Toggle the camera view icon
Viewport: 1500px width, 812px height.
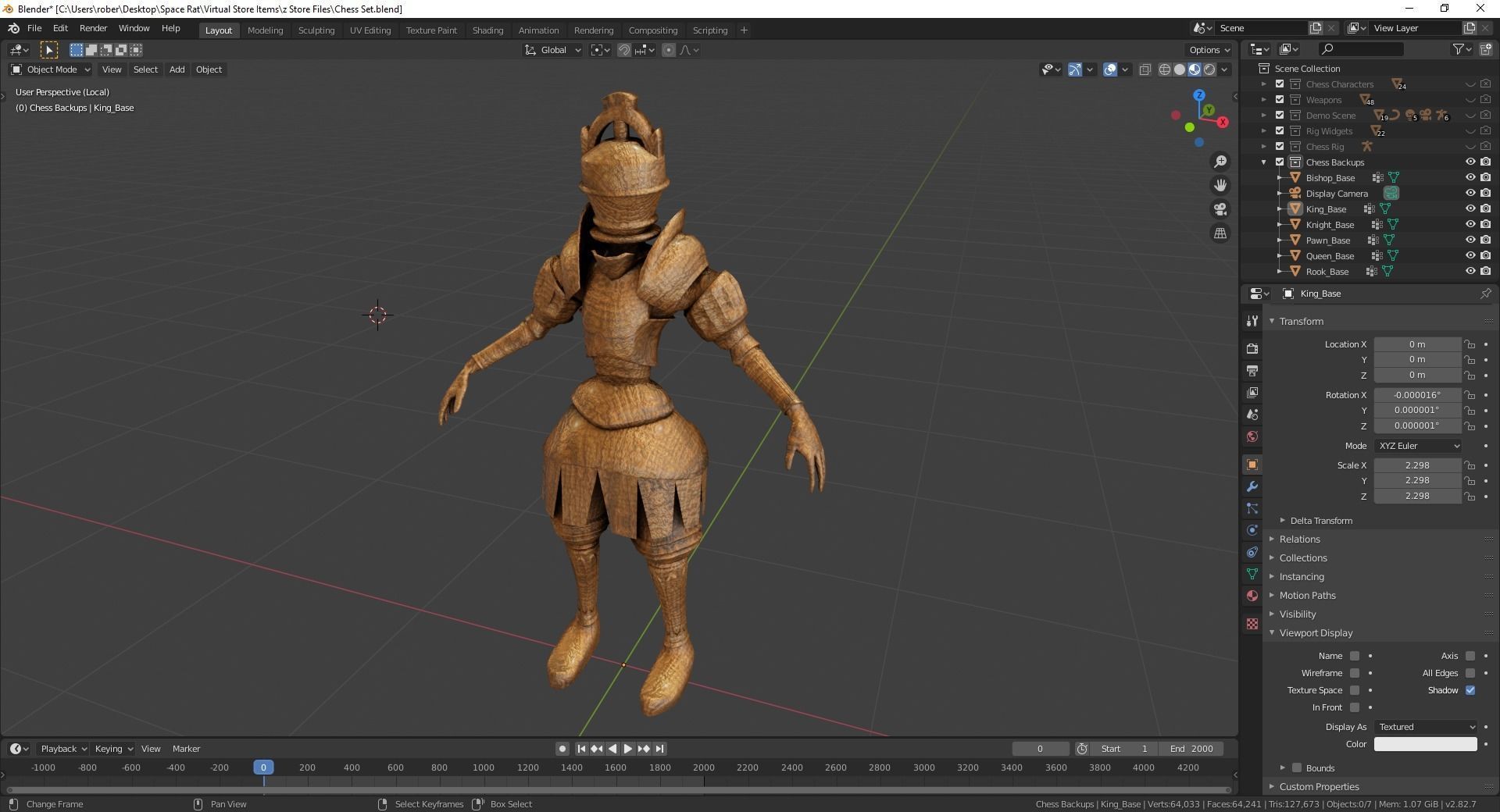1220,209
